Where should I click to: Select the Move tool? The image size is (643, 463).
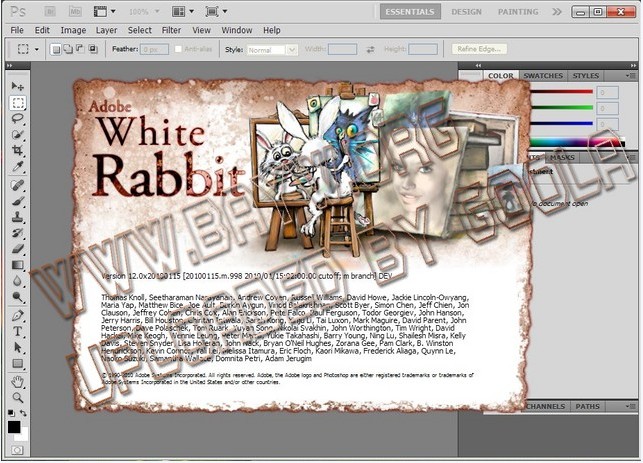point(18,86)
